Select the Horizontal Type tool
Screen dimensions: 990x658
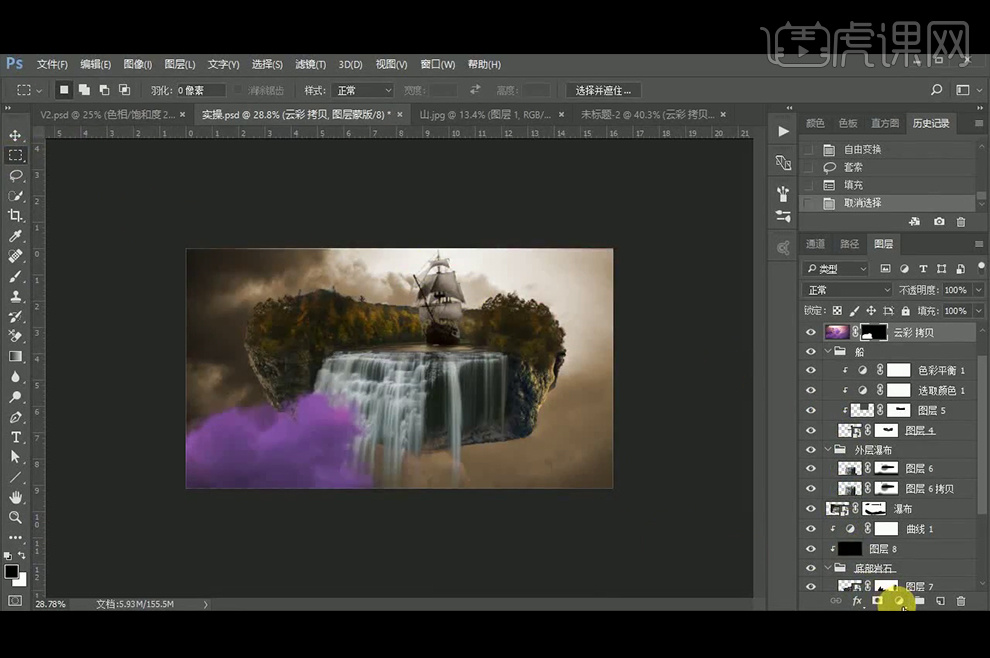[x=15, y=437]
